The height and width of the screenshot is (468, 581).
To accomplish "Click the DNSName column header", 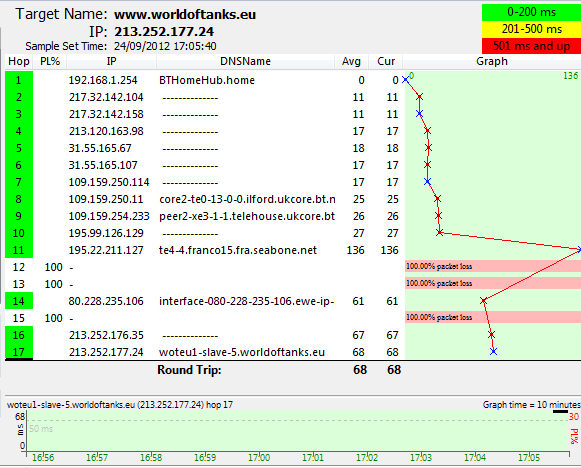I will click(x=245, y=62).
